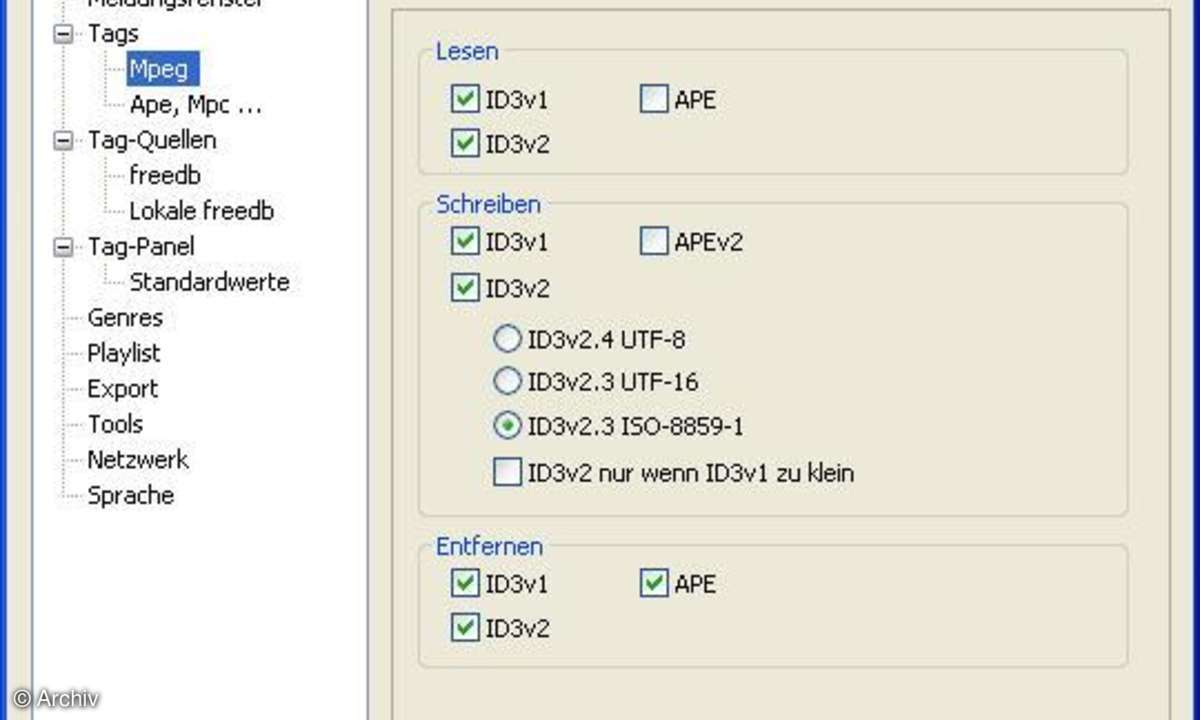Select ID3v2.4 UTF-8 radio option
The width and height of the screenshot is (1200, 720).
(x=508, y=339)
